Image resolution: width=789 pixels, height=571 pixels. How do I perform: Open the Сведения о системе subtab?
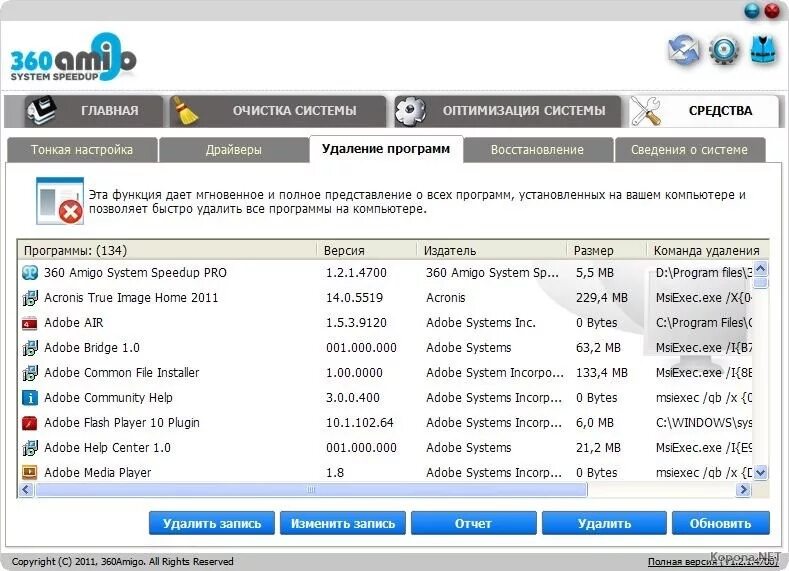[690, 150]
